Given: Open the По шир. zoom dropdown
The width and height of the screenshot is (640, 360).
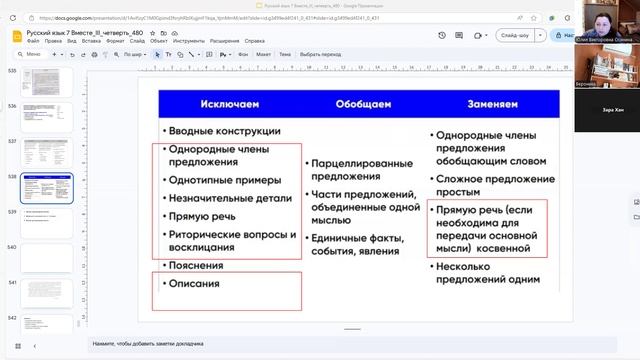Looking at the screenshot, I should click(135, 54).
